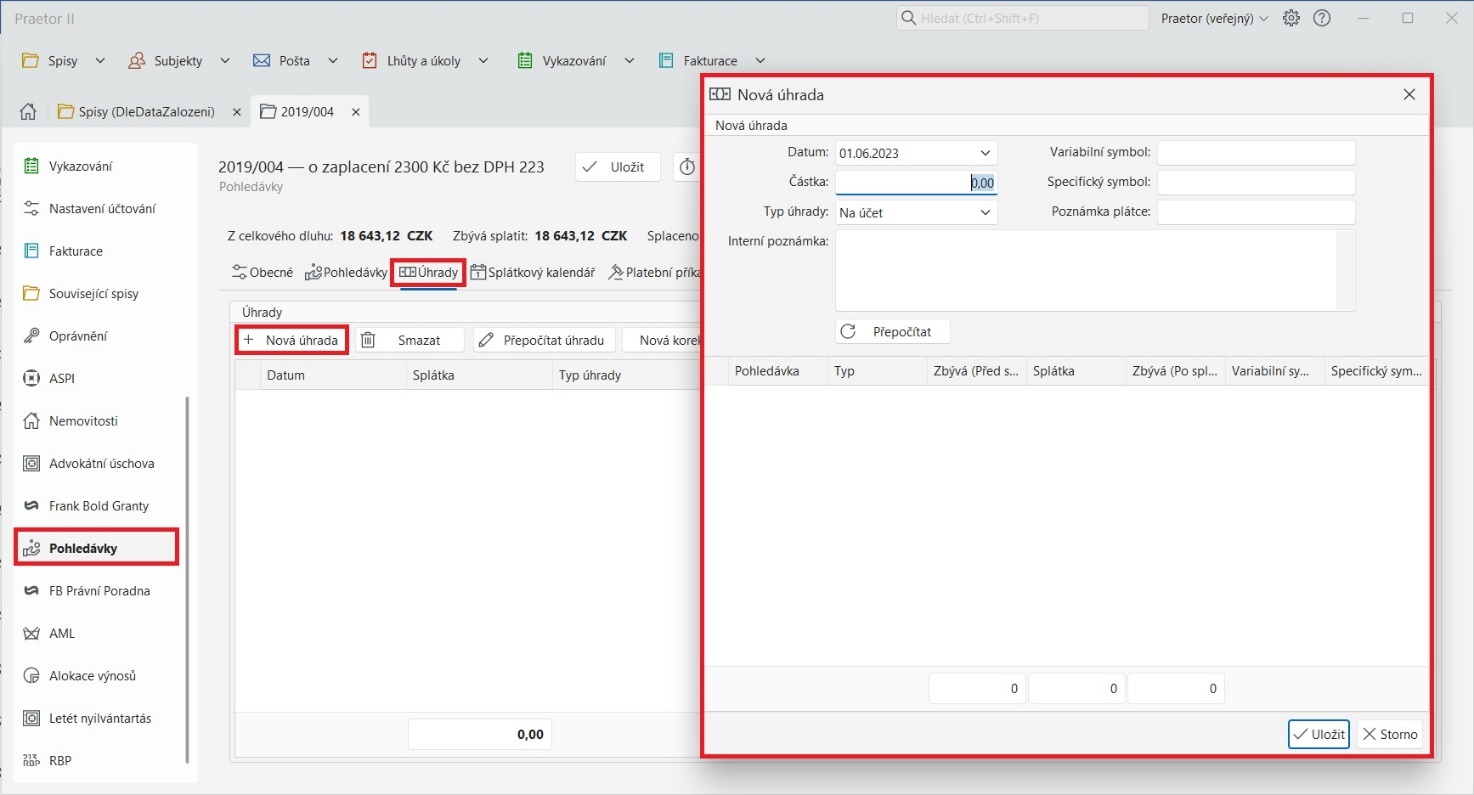Select Nemovitosti in the sidebar
1474x795 pixels.
coord(82,421)
